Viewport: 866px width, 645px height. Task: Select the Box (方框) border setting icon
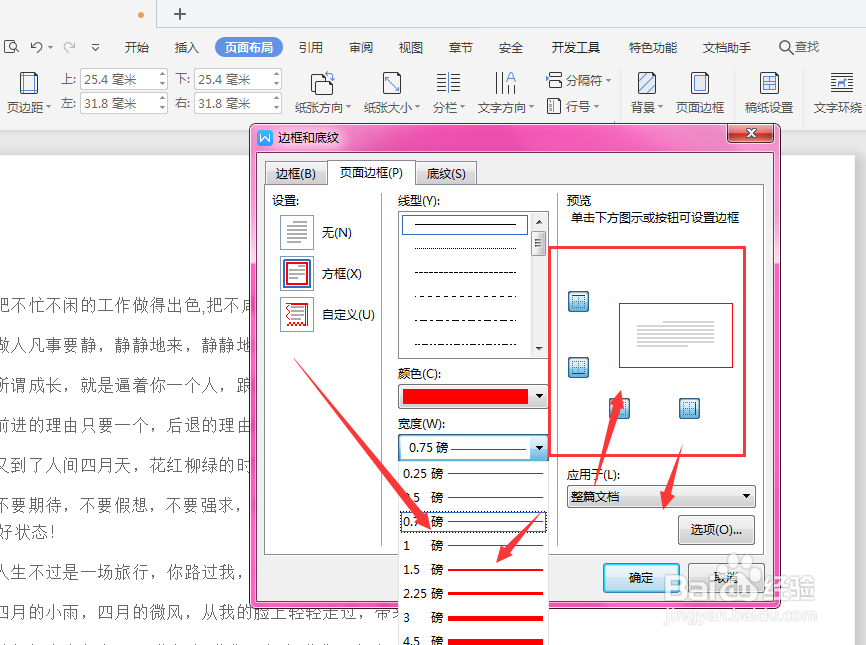coord(297,273)
